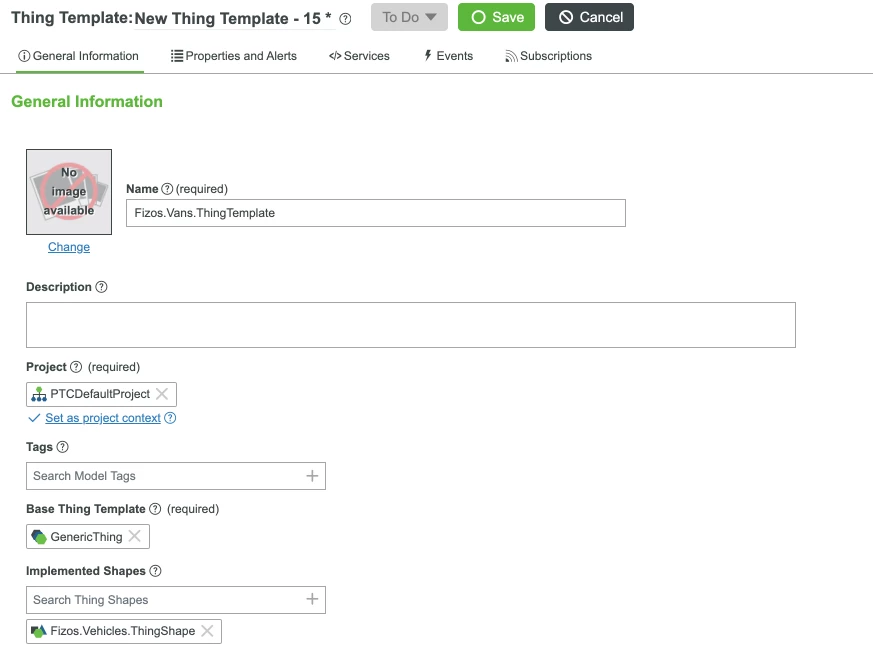The image size is (873, 656).
Task: Click the Fizos.Vehicles.ThingShape shape icon
Action: point(39,631)
